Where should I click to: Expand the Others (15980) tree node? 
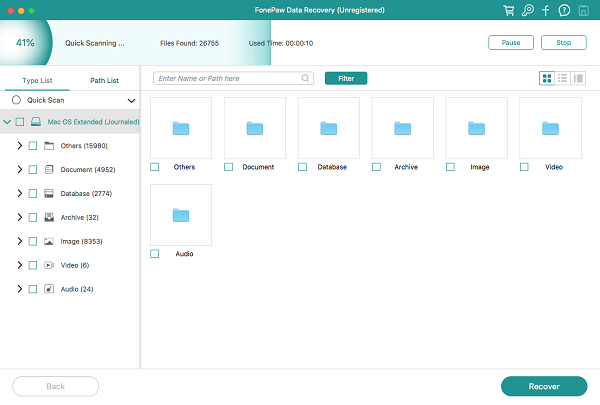point(20,145)
